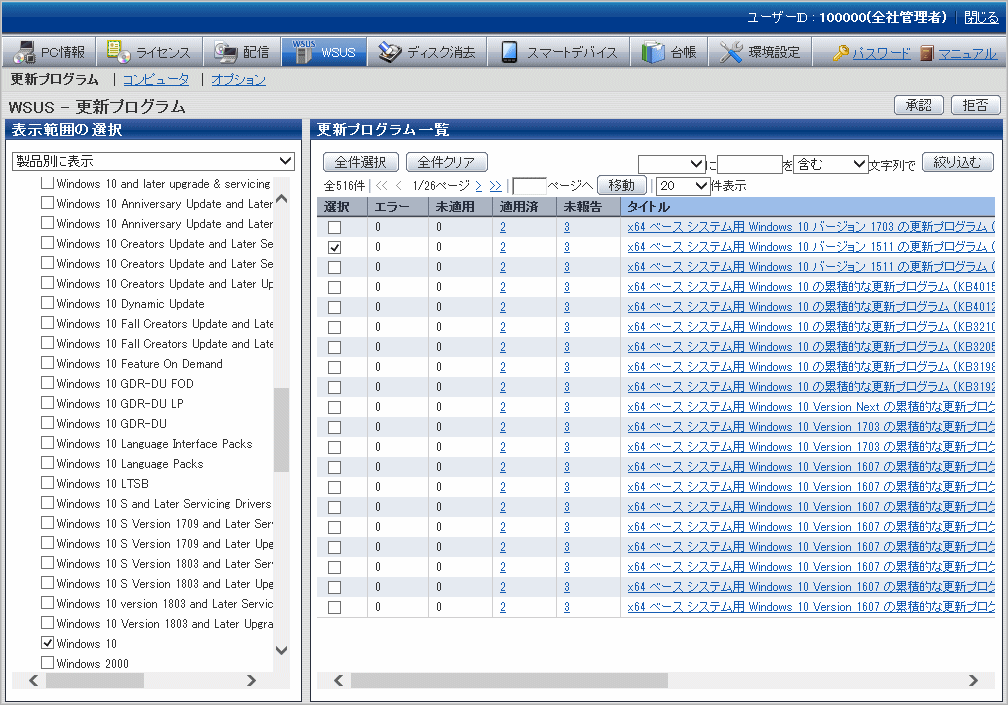Image resolution: width=1008 pixels, height=705 pixels.
Task: Check Windows 2000 product checkbox
Action: pos(47,663)
